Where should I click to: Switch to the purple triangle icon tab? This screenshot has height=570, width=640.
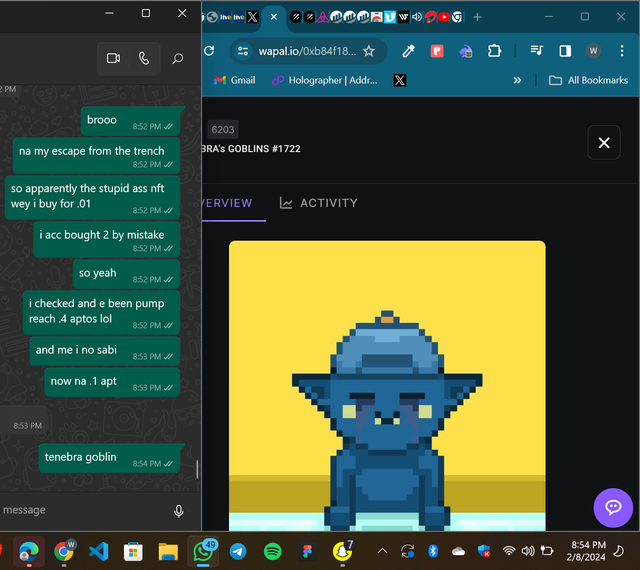coord(322,17)
